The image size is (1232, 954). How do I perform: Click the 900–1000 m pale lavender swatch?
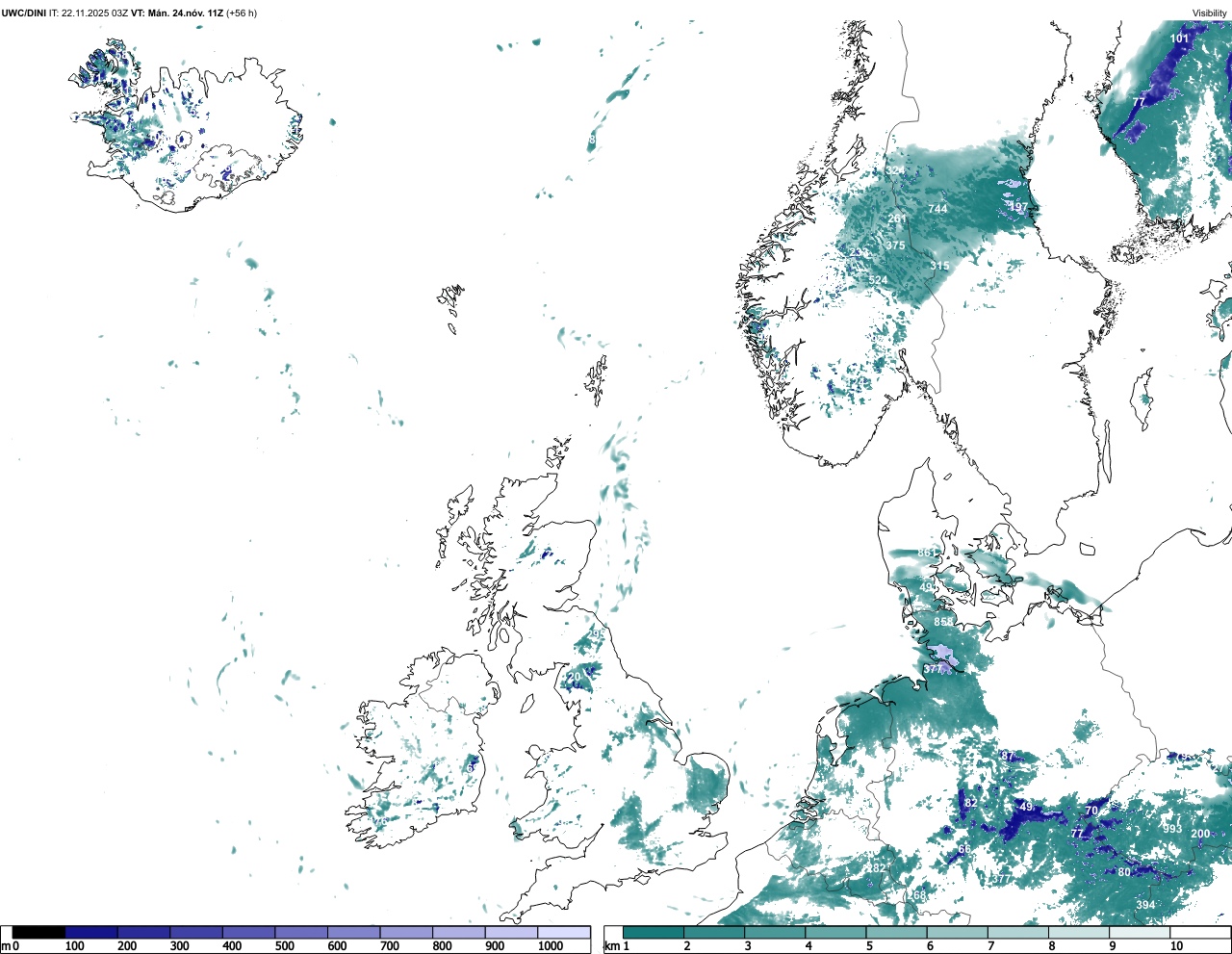[511, 932]
